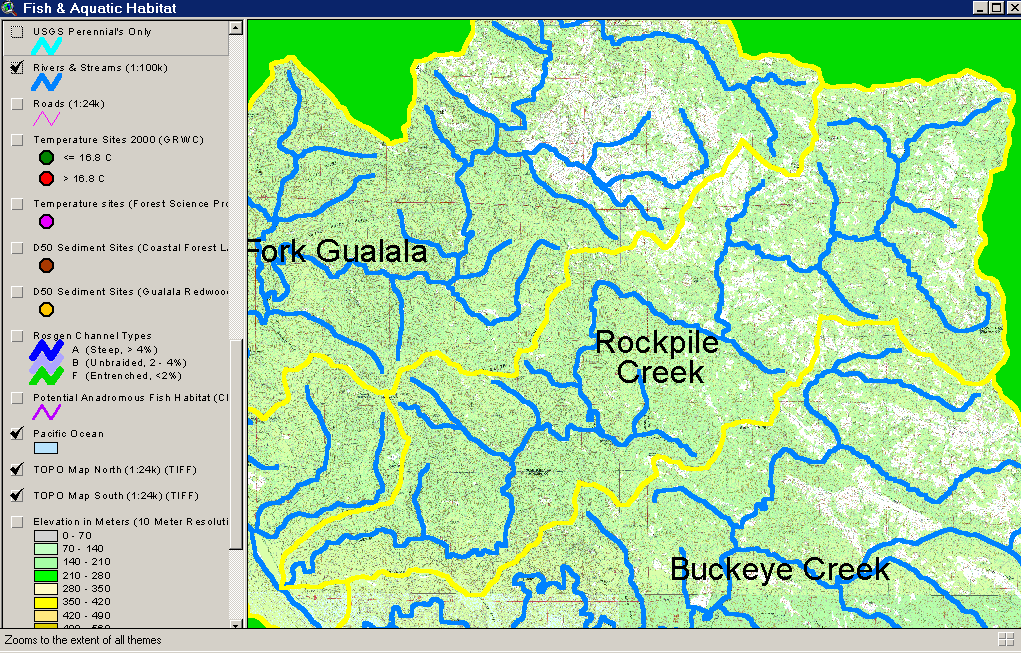The width and height of the screenshot is (1021, 653).
Task: Click the 'B (Unbraided, 2 - 4%)' legend label
Action: [129, 363]
